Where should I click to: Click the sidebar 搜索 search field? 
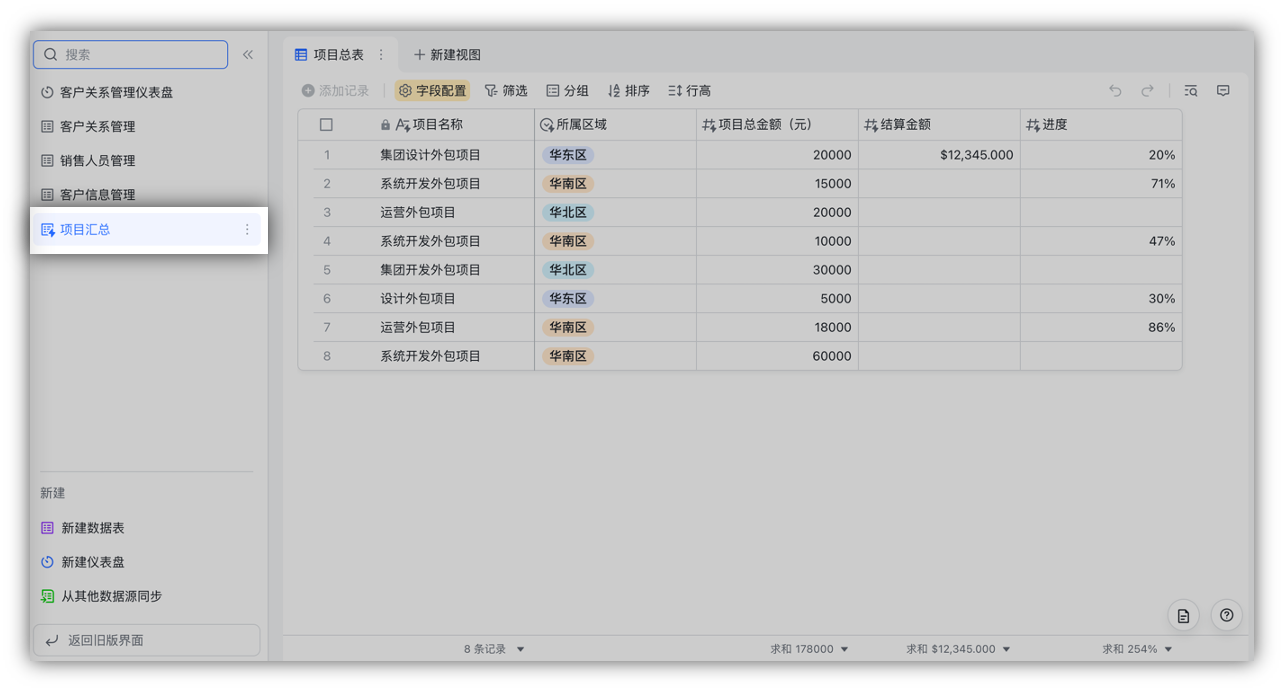point(130,53)
